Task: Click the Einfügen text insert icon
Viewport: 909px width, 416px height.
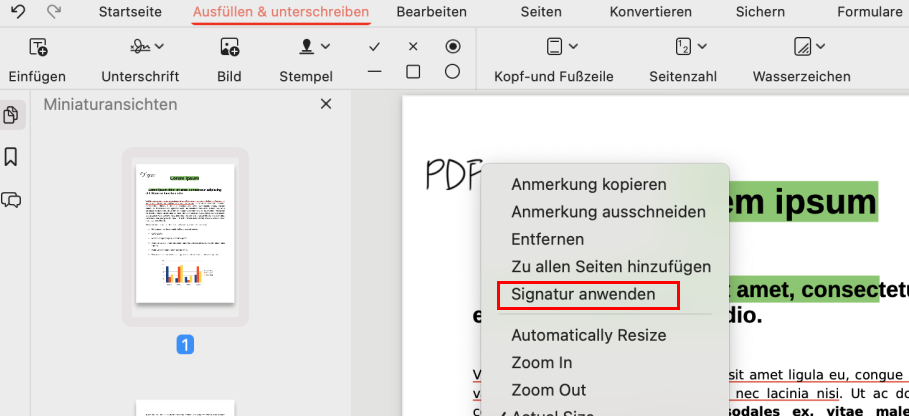Action: [x=38, y=47]
